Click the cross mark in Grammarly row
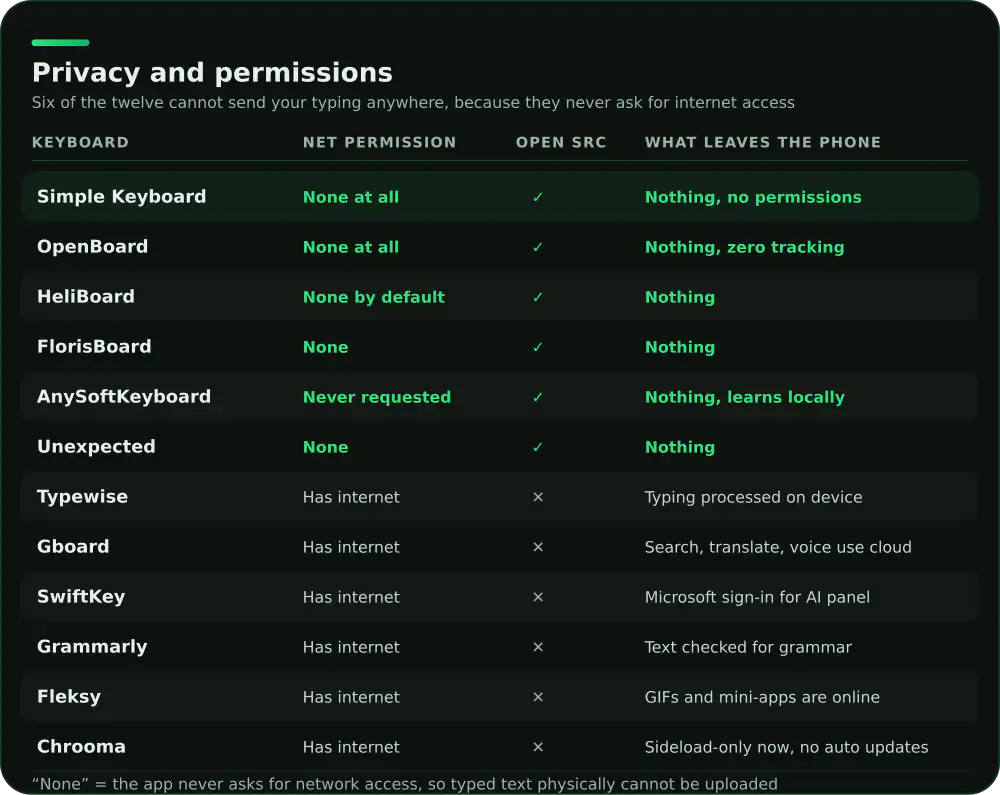 pyautogui.click(x=538, y=647)
